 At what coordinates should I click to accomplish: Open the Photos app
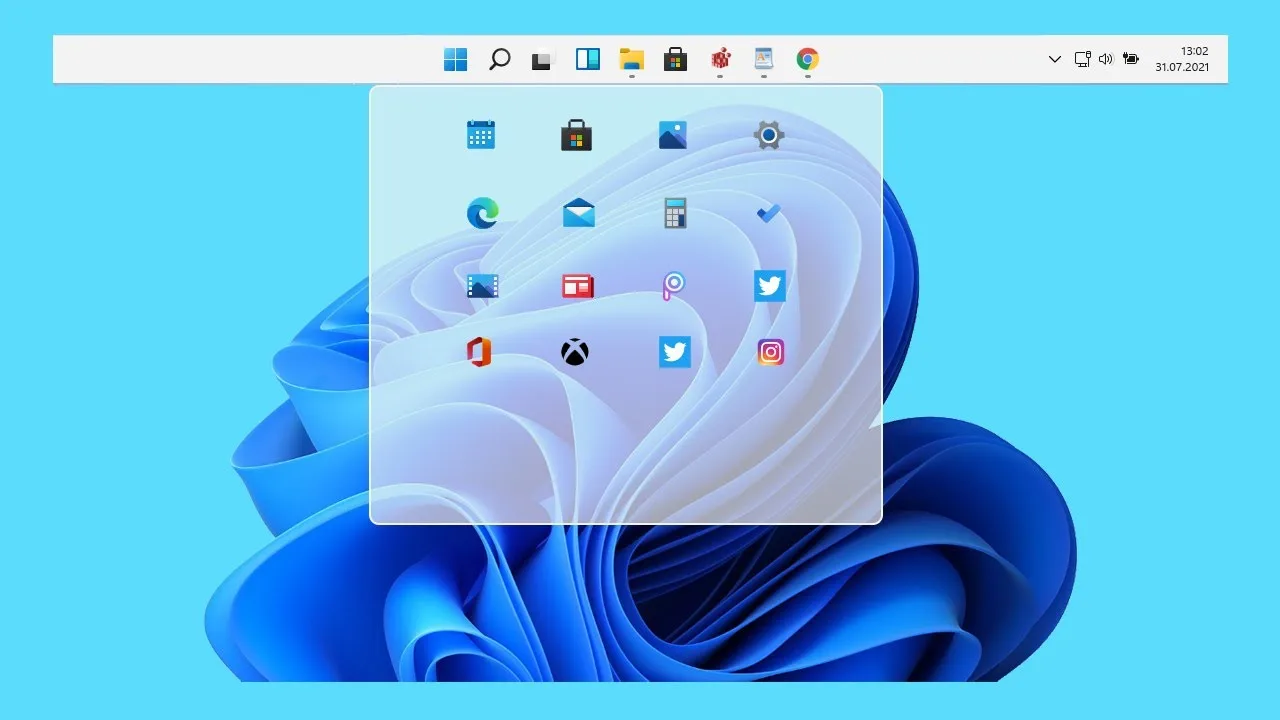[673, 135]
